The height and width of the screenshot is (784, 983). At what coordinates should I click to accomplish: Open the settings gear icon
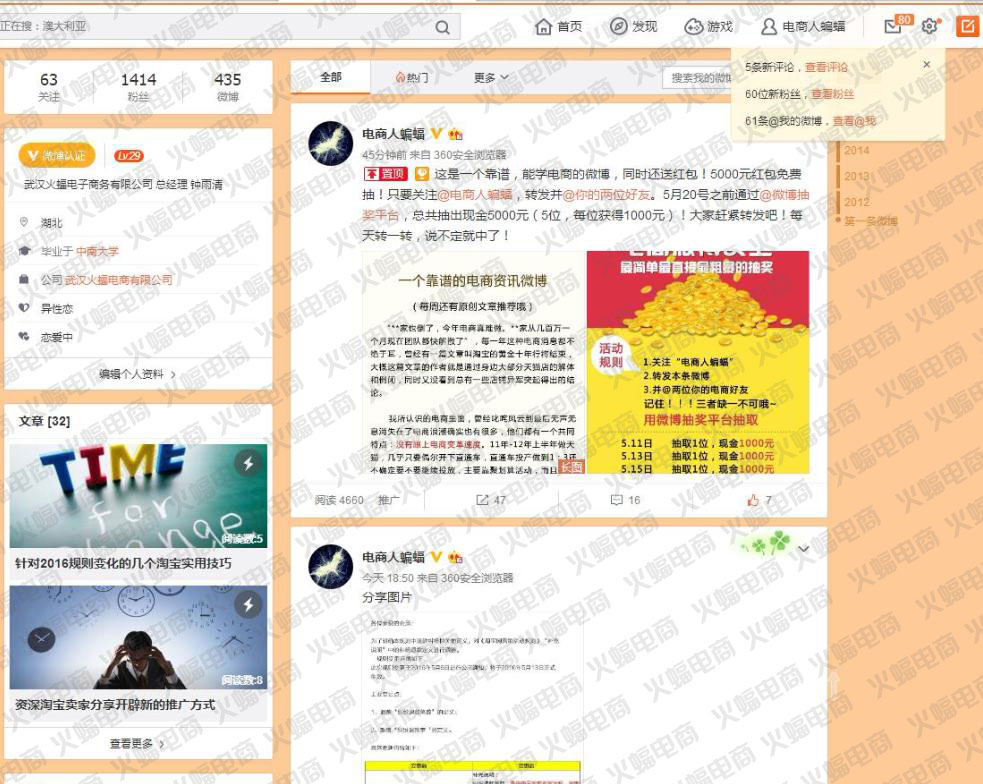click(x=930, y=26)
